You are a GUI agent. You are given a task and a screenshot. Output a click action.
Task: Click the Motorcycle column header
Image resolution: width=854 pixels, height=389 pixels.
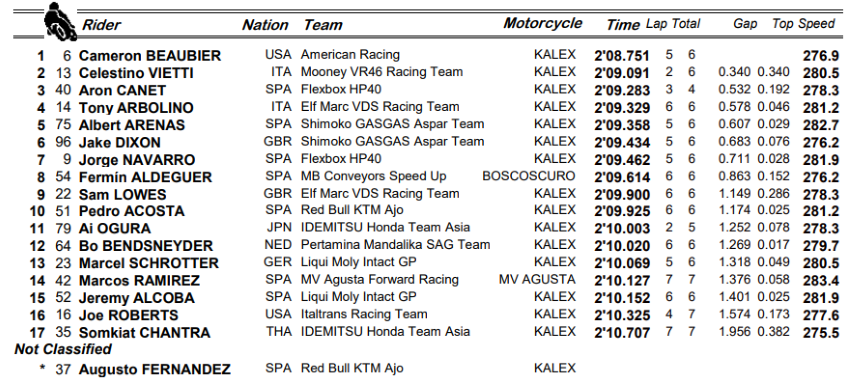coord(542,23)
